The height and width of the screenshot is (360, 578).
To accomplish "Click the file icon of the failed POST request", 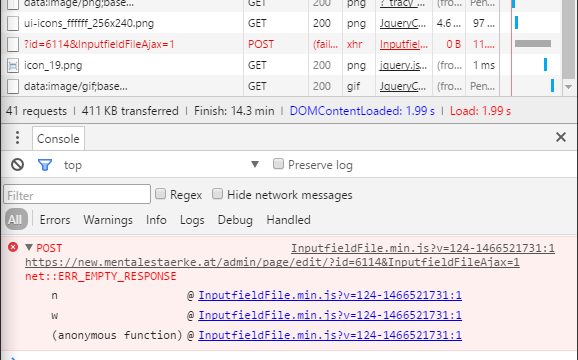I will [13, 44].
